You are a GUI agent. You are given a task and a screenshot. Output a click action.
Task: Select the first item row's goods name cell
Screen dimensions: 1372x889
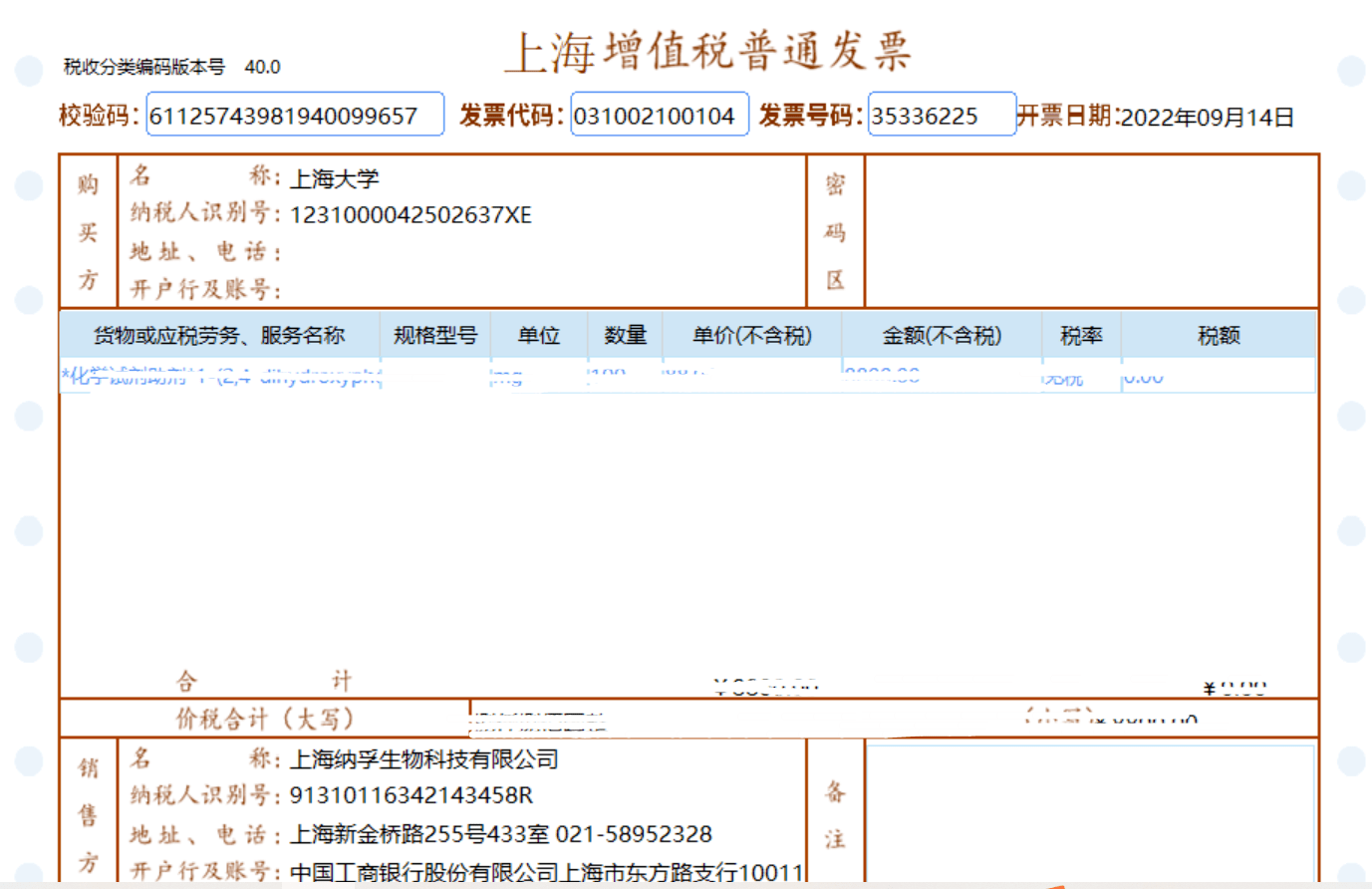pyautogui.click(x=220, y=377)
